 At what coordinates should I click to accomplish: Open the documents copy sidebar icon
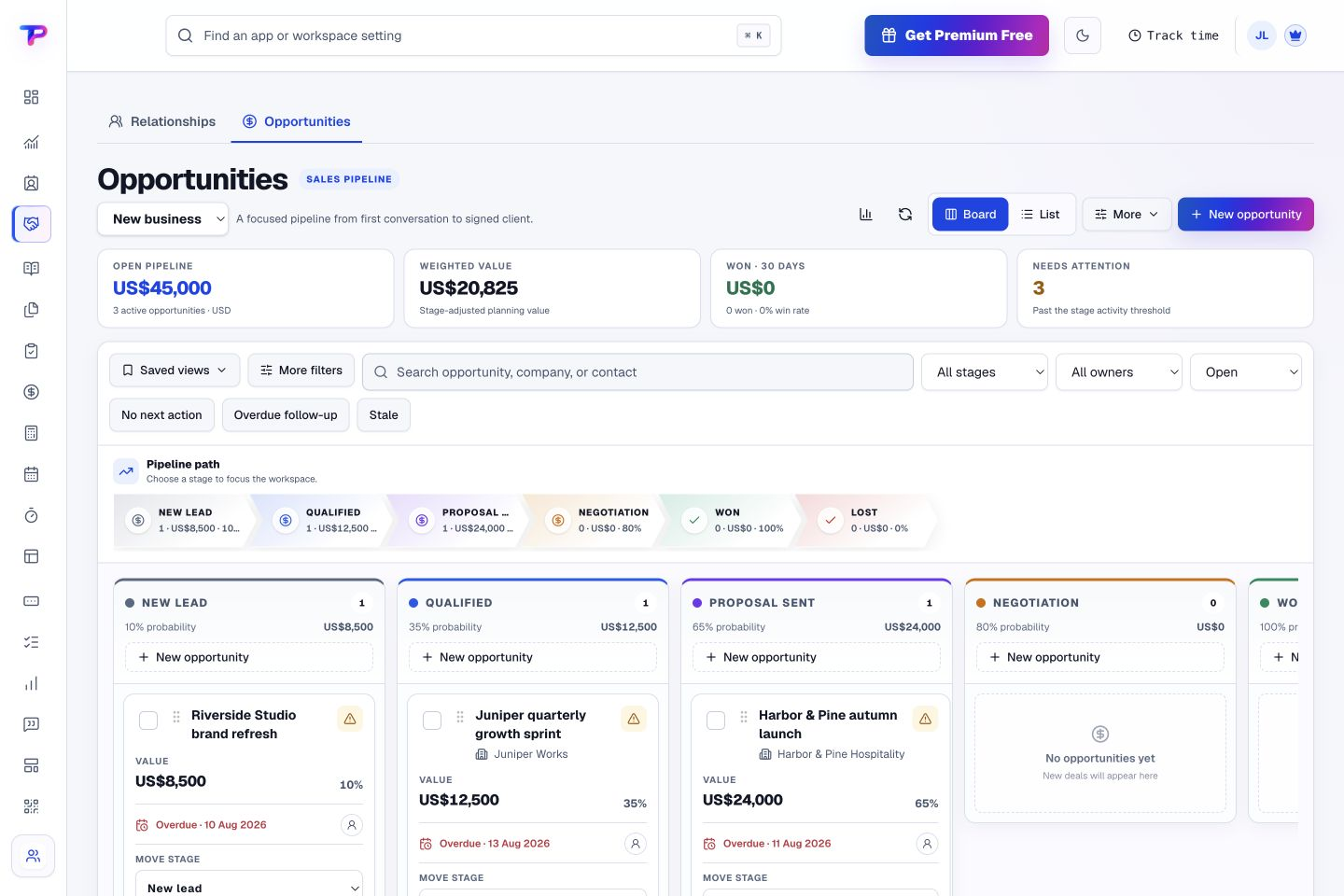pyautogui.click(x=31, y=310)
